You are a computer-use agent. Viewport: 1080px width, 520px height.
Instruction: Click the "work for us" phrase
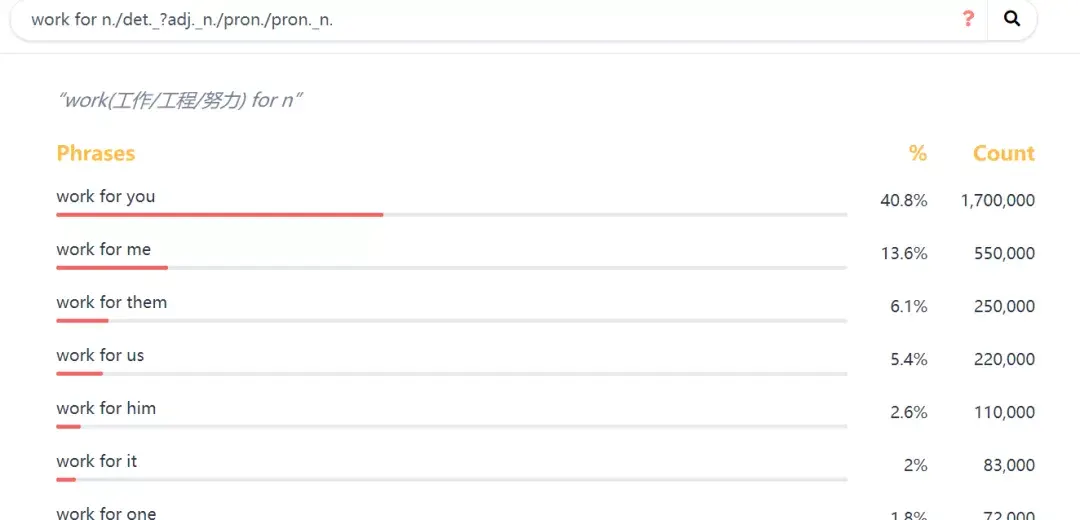[100, 355]
